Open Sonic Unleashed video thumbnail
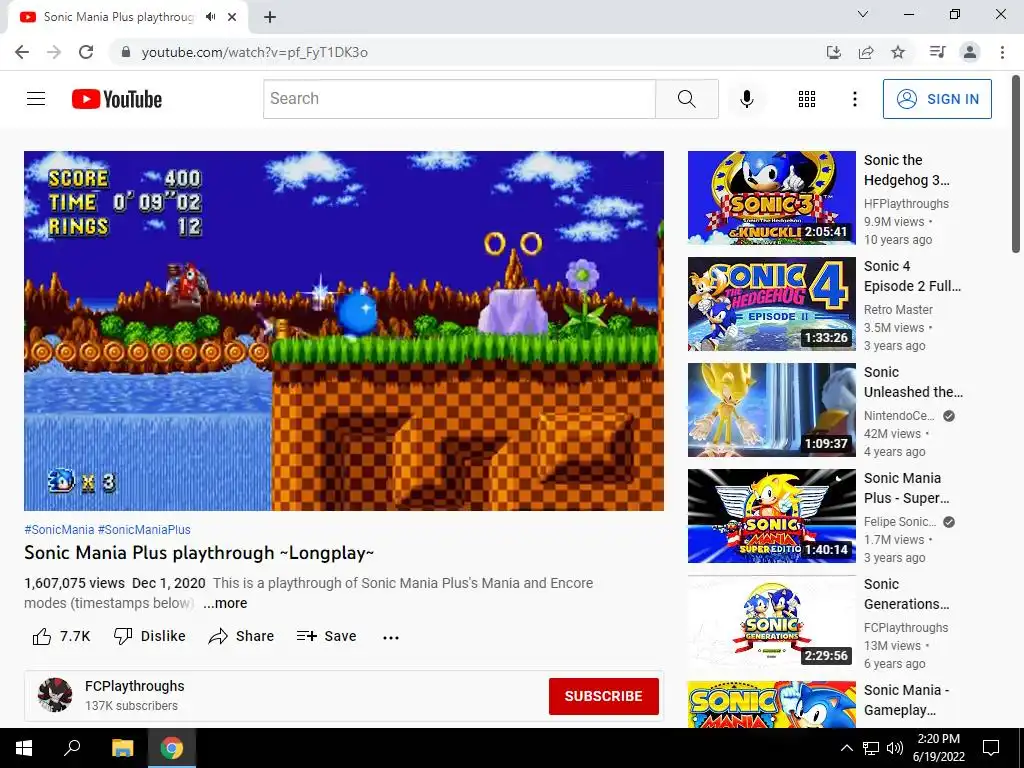 pyautogui.click(x=771, y=410)
